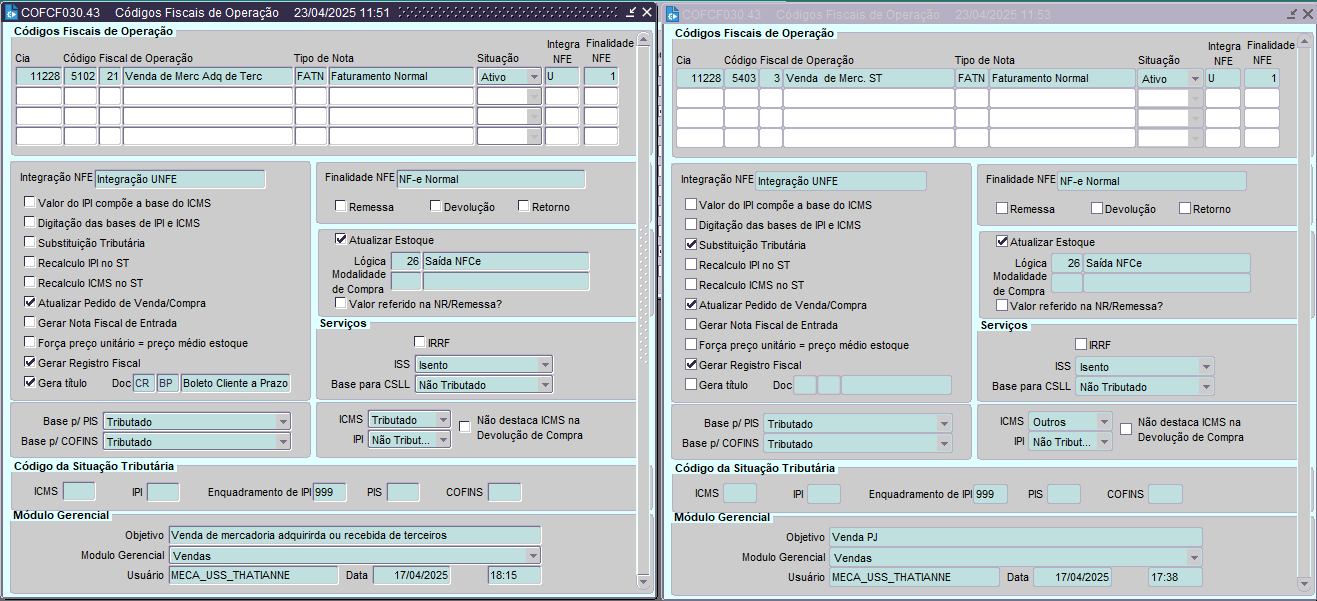The height and width of the screenshot is (601, 1317).
Task: Open the ISS Isento dropdown in right window
Action: click(x=1207, y=367)
